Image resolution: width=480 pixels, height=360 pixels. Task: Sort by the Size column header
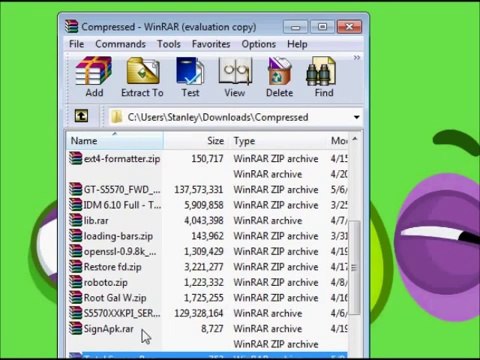click(196, 141)
